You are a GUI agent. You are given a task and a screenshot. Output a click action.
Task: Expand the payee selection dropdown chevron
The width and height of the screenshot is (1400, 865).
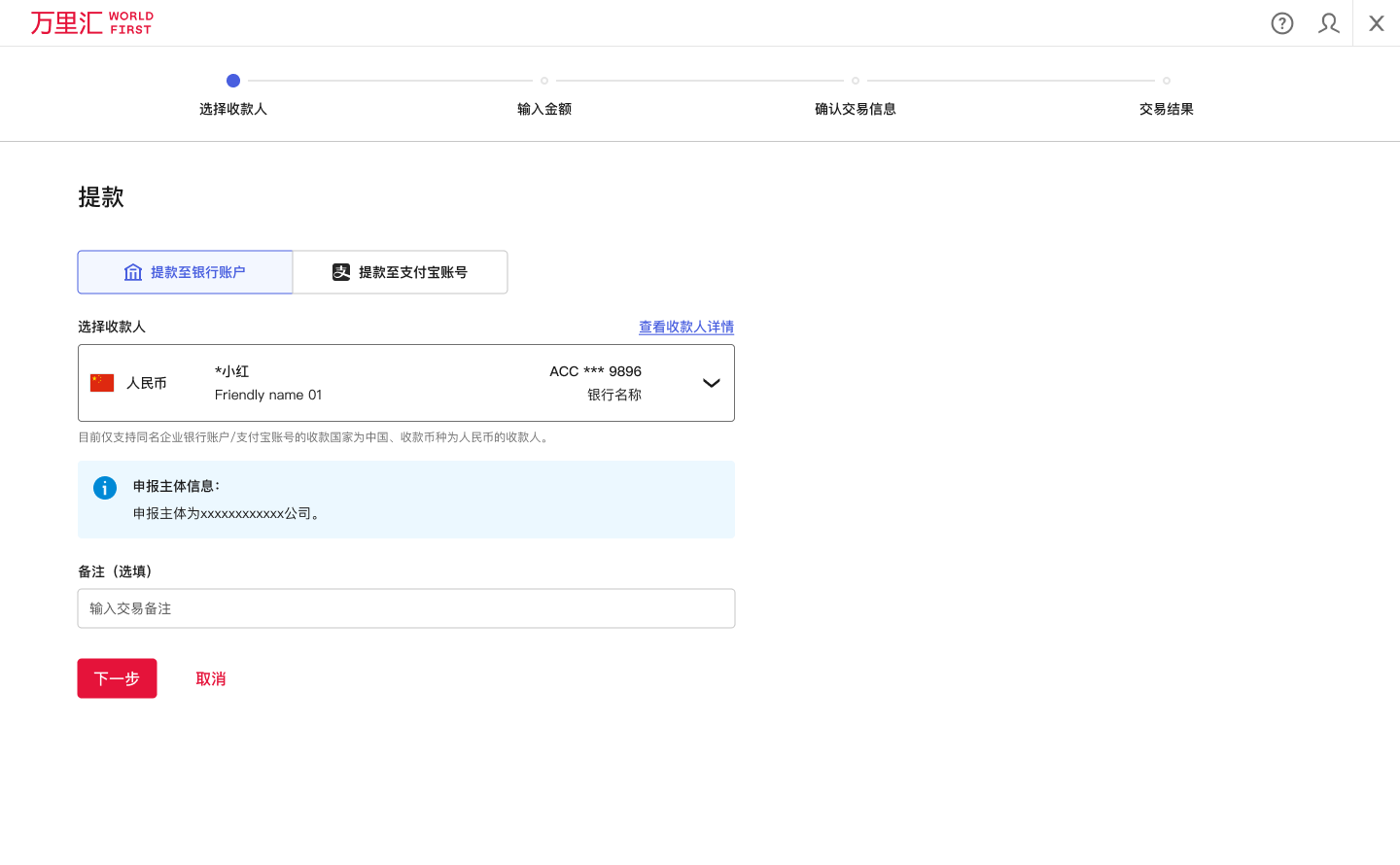pos(710,383)
